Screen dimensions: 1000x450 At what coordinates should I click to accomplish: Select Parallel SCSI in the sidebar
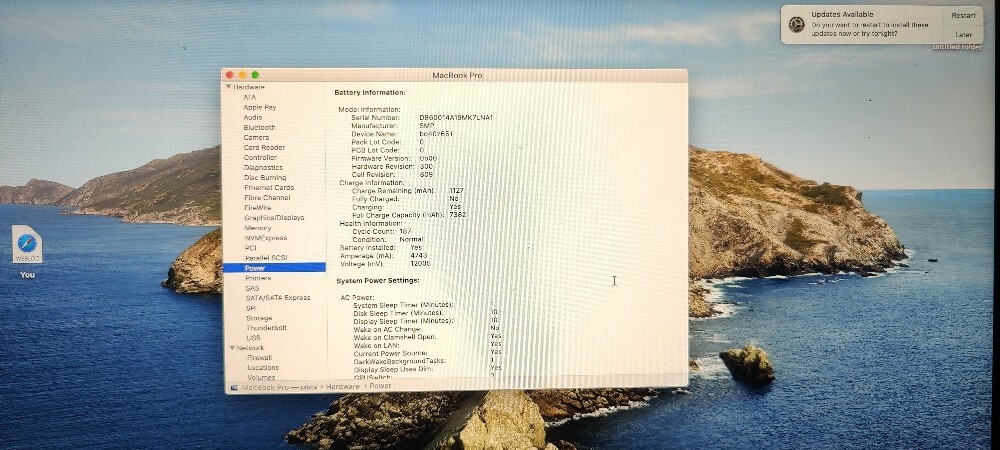point(266,258)
